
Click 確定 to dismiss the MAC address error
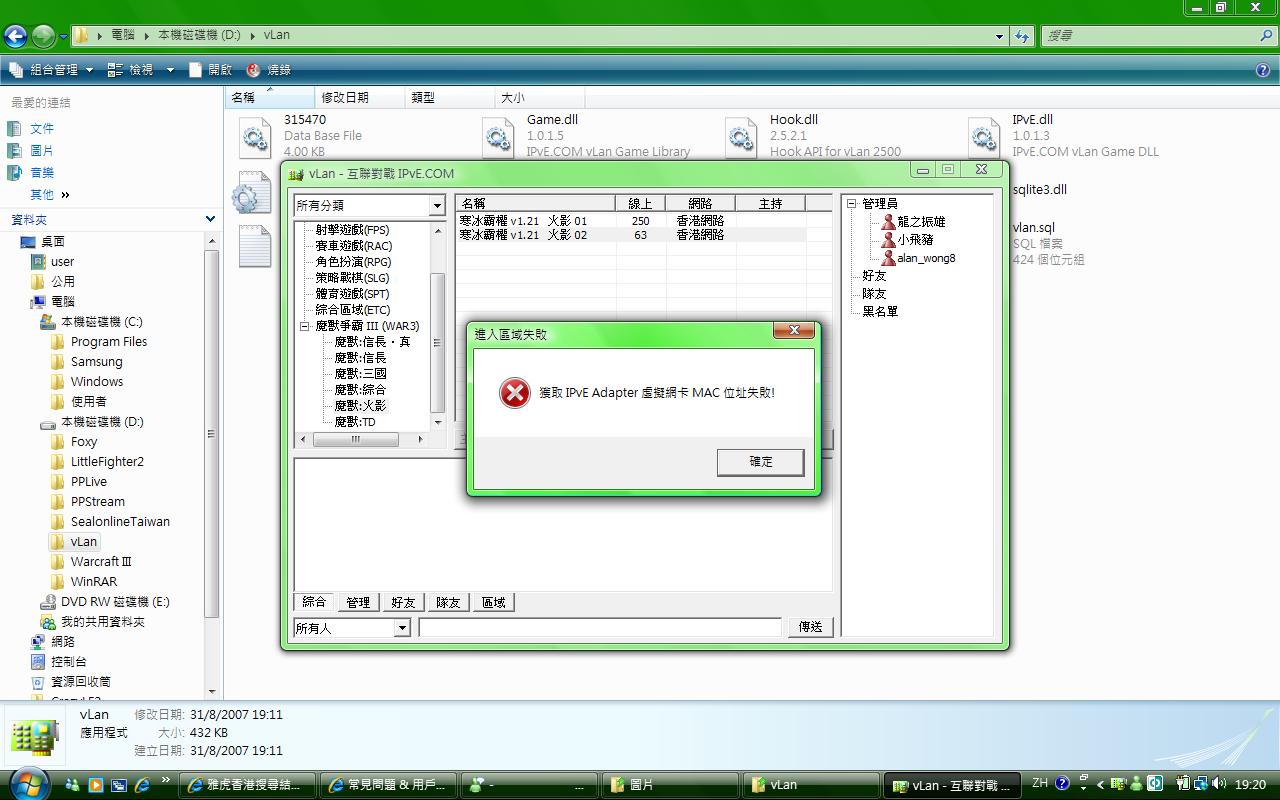click(760, 462)
